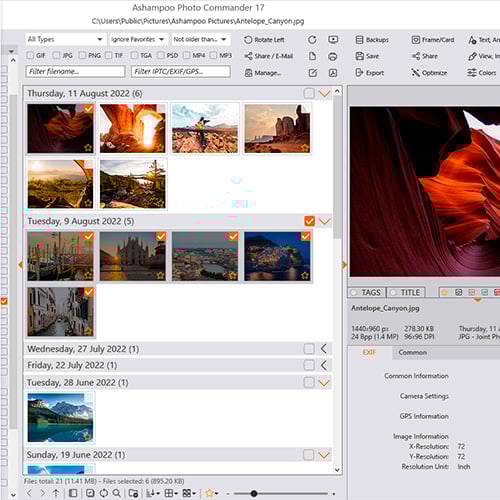This screenshot has height=500, width=500.
Task: Click the refresh icon in bottom toolbar
Action: click(x=104, y=493)
